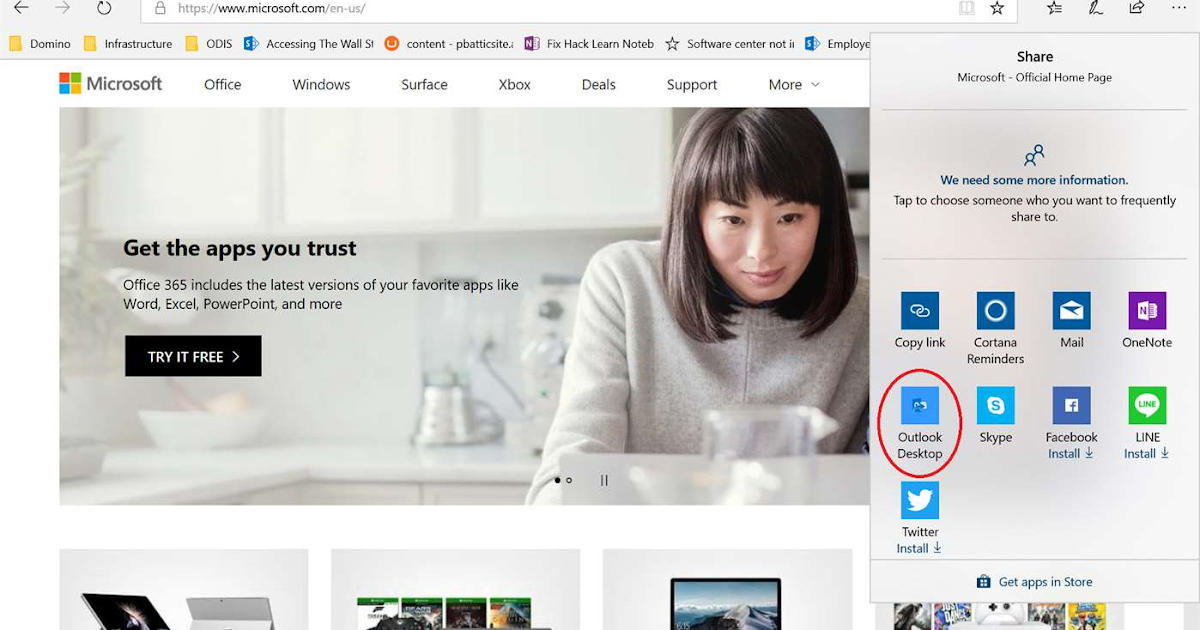The height and width of the screenshot is (630, 1200).
Task: Click the browser Back arrow
Action: point(20,8)
